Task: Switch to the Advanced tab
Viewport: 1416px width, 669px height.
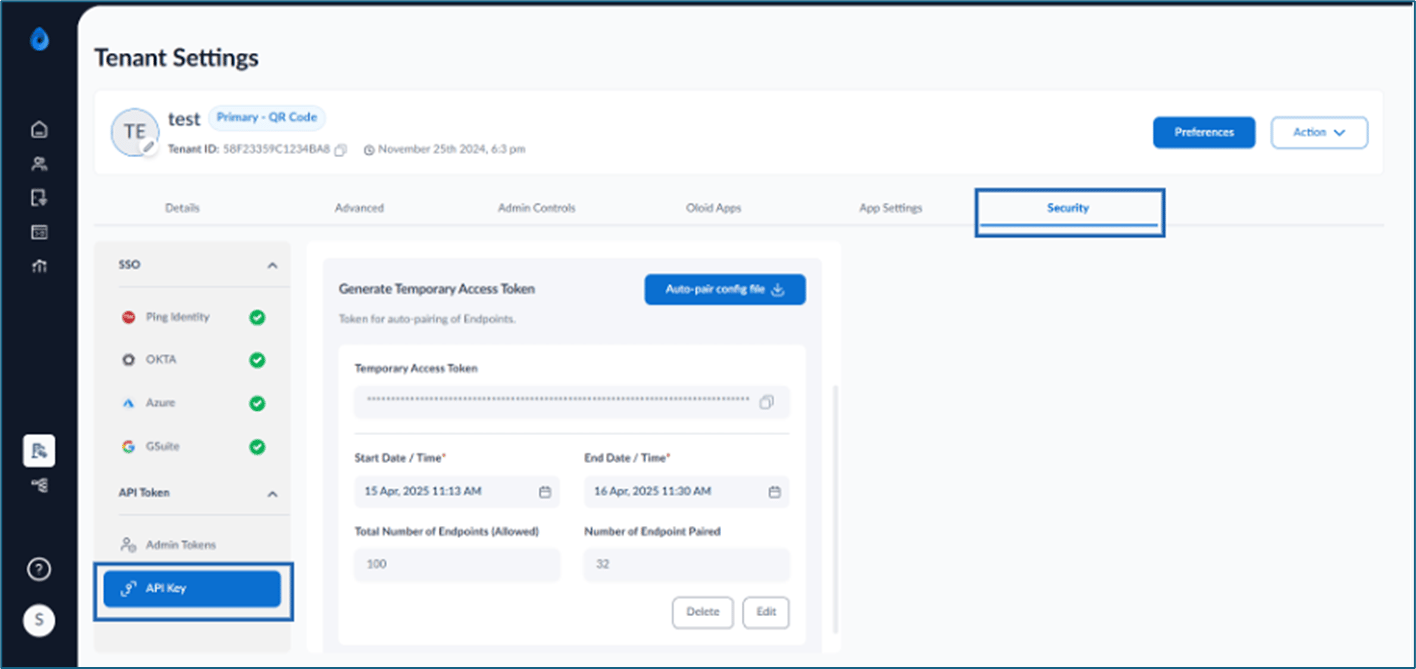Action: tap(359, 208)
